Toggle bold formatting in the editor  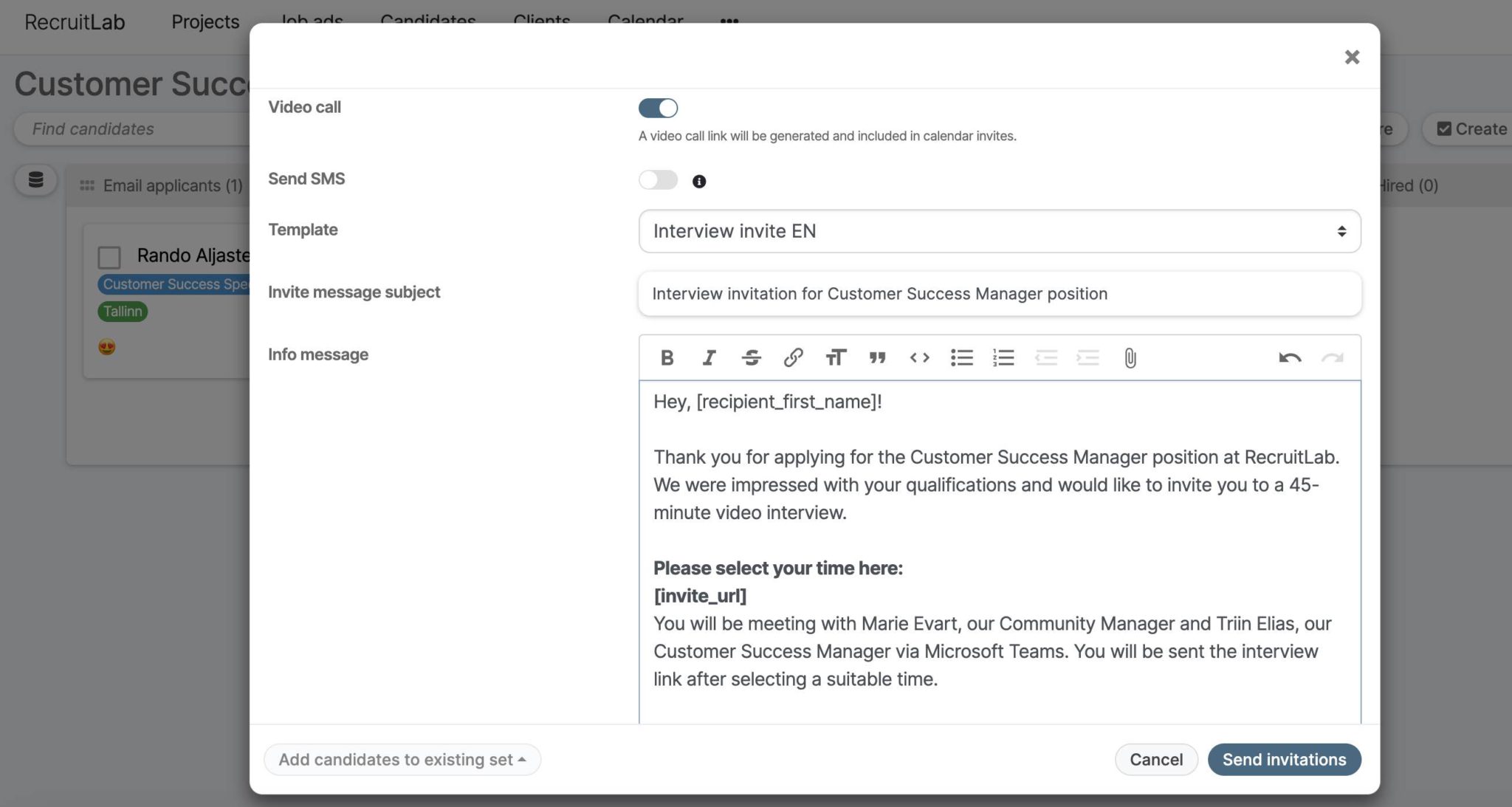click(x=667, y=358)
